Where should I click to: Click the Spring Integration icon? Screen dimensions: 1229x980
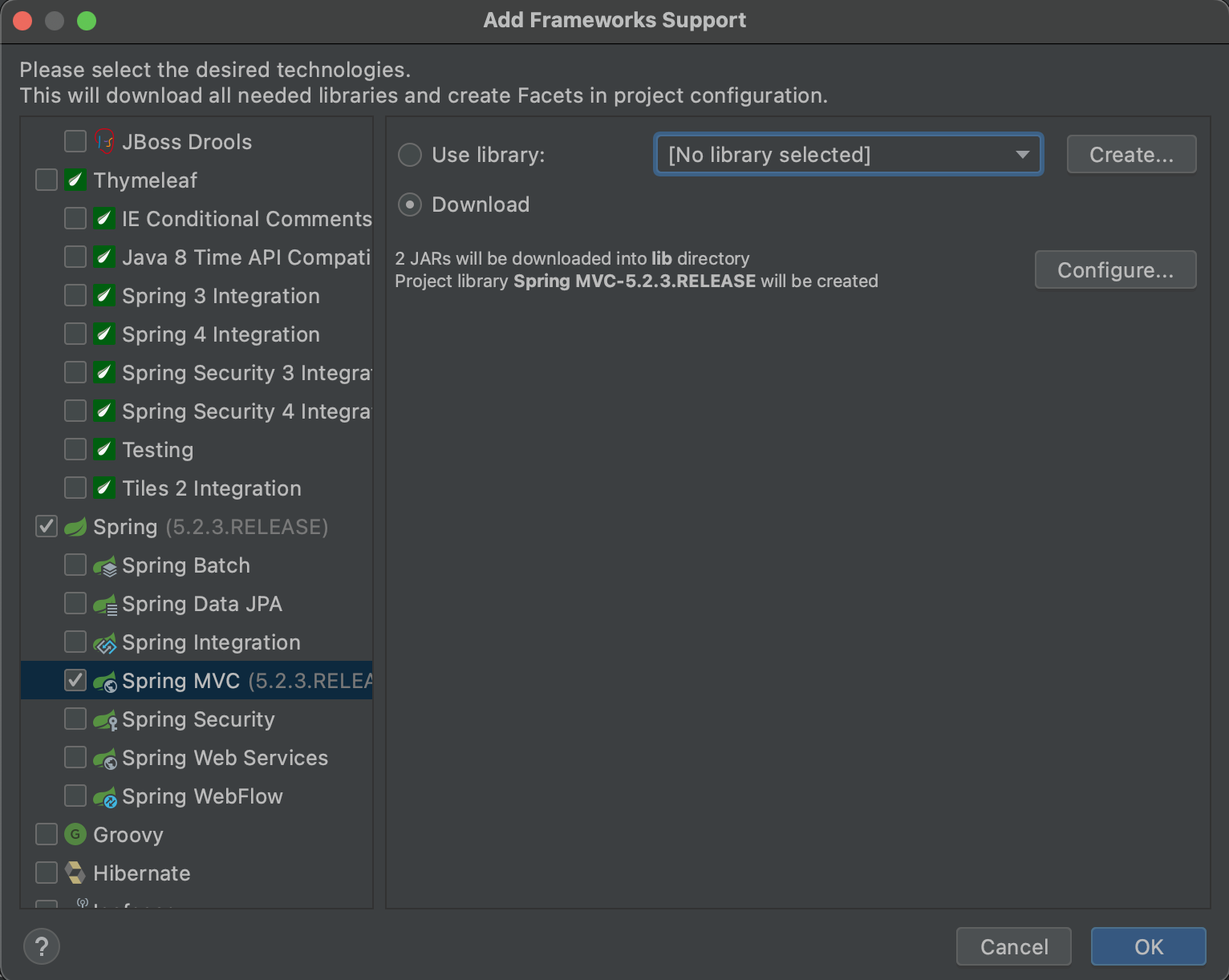[105, 644]
